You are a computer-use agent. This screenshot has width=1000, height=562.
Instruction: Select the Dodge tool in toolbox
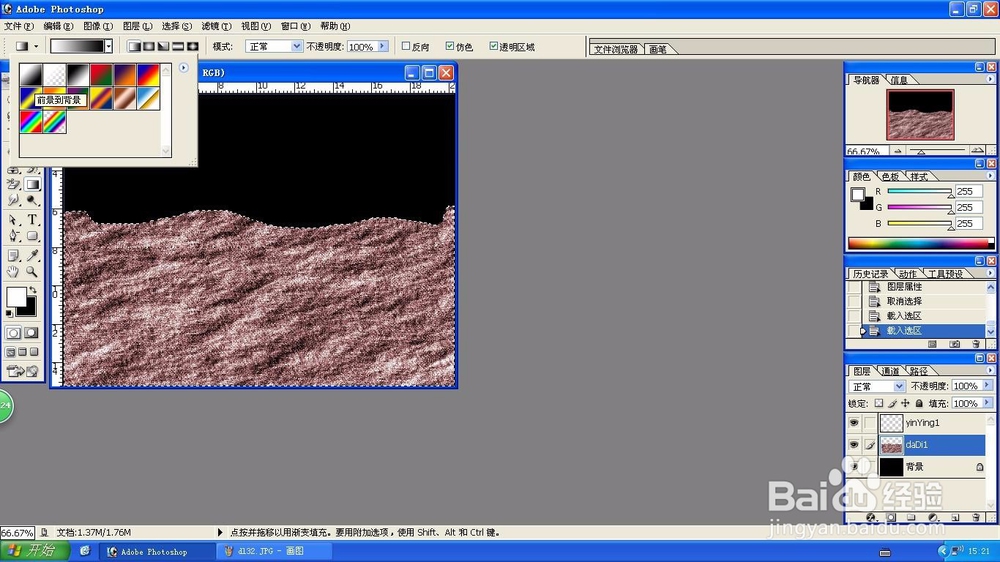(x=33, y=200)
